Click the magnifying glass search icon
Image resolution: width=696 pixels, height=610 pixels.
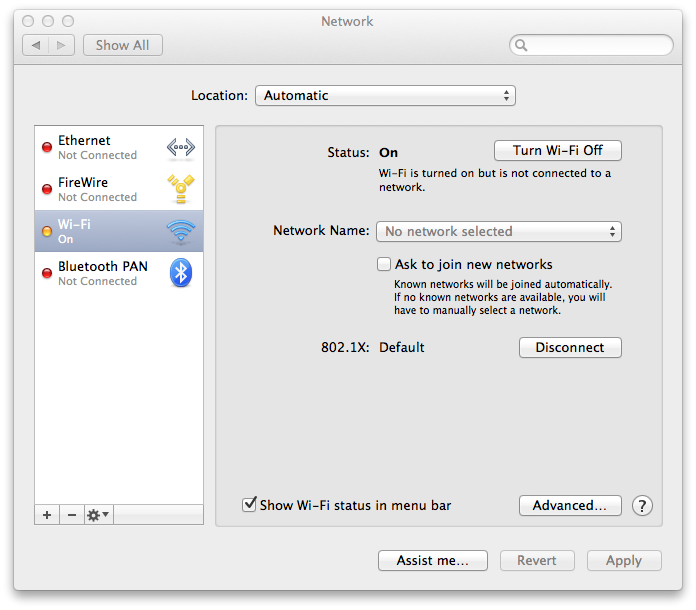pos(521,45)
